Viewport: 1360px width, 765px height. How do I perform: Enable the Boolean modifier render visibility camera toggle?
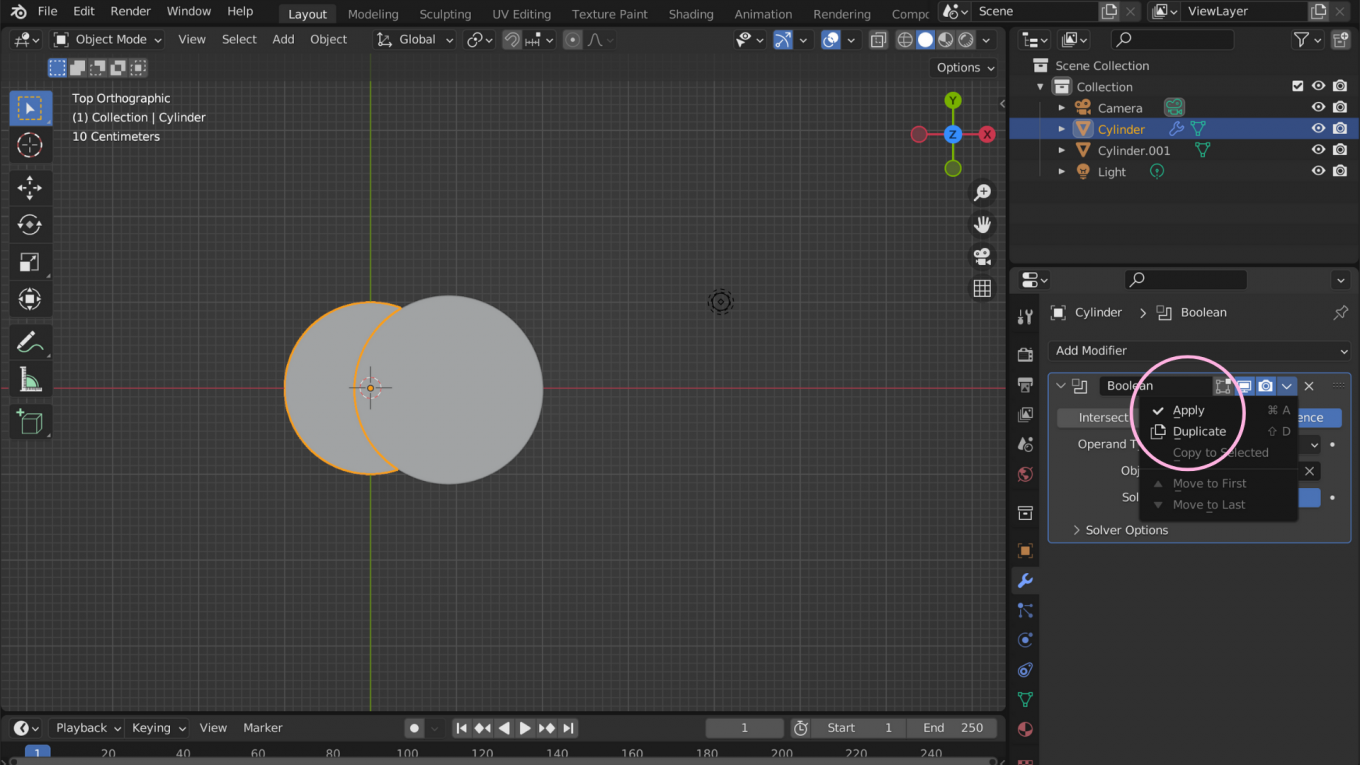coord(1265,385)
